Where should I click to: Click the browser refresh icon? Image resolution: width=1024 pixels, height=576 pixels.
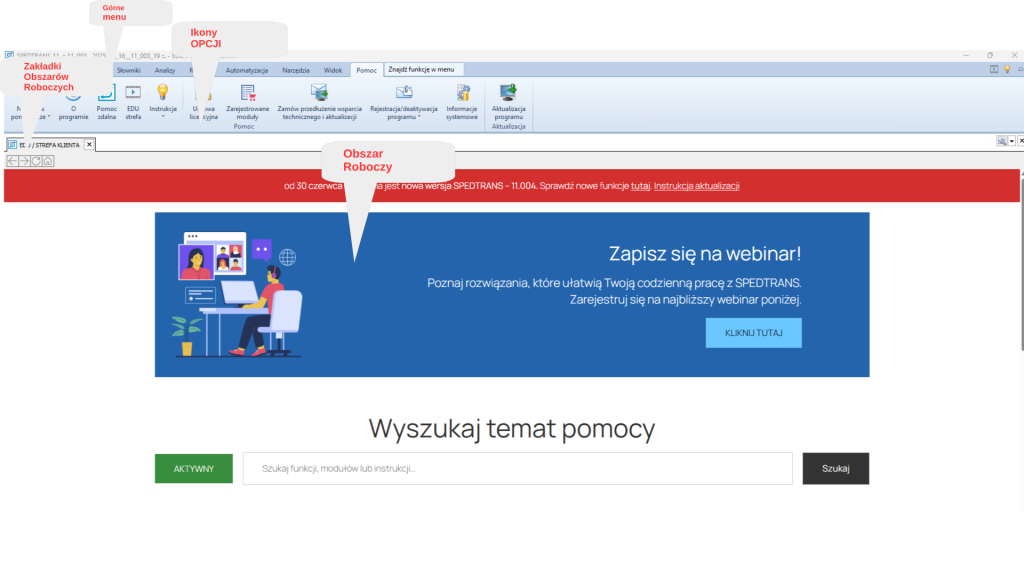click(36, 161)
